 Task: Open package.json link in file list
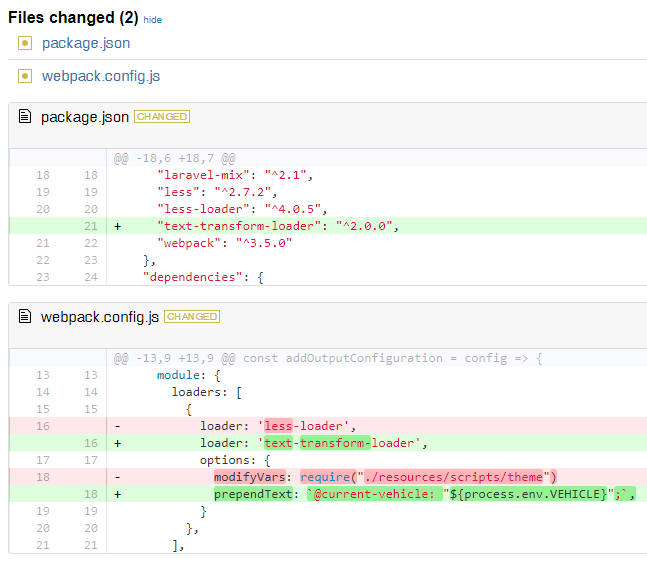pyautogui.click(x=86, y=43)
